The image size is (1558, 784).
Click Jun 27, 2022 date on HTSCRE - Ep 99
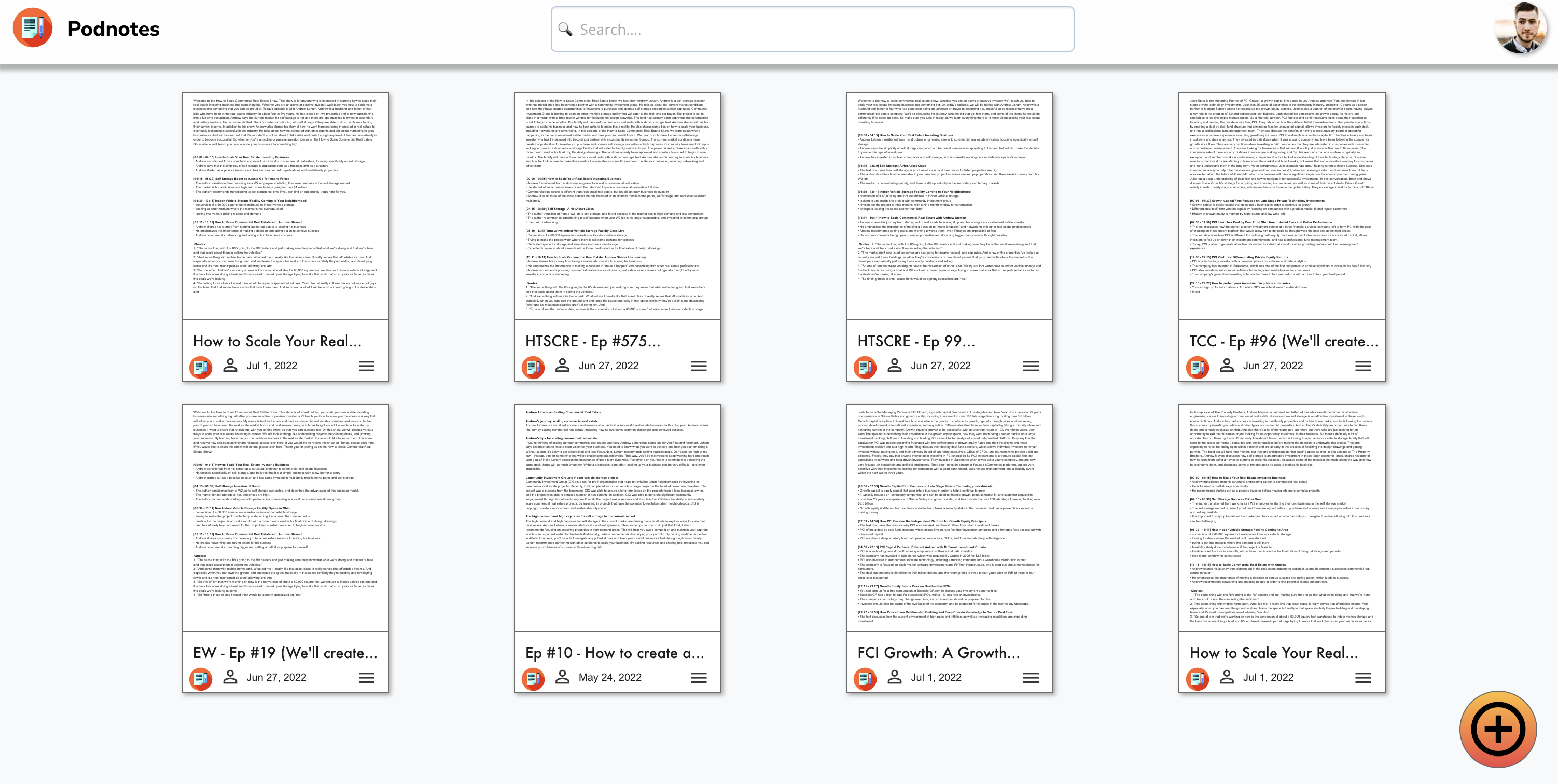(x=940, y=366)
